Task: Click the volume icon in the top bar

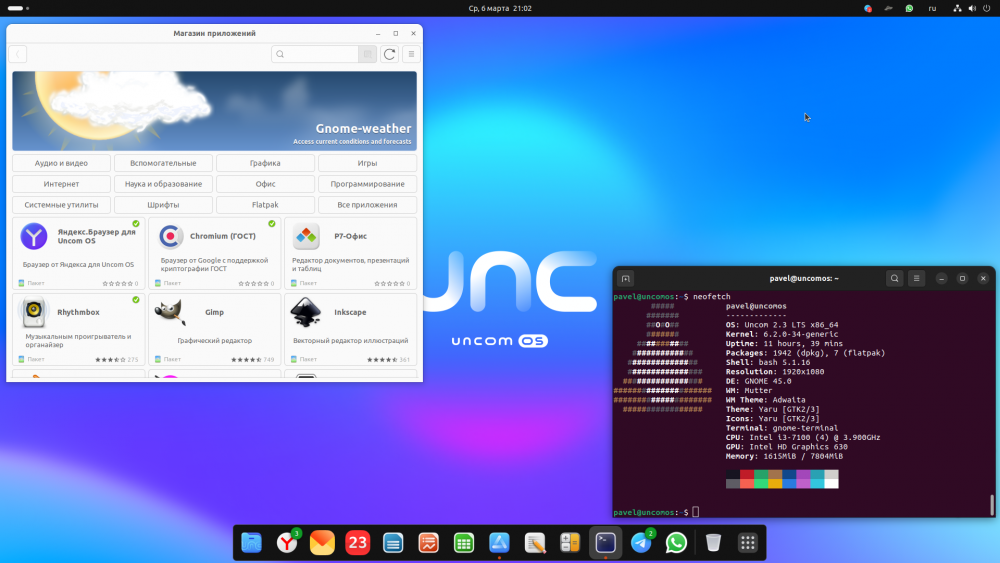Action: pos(972,8)
